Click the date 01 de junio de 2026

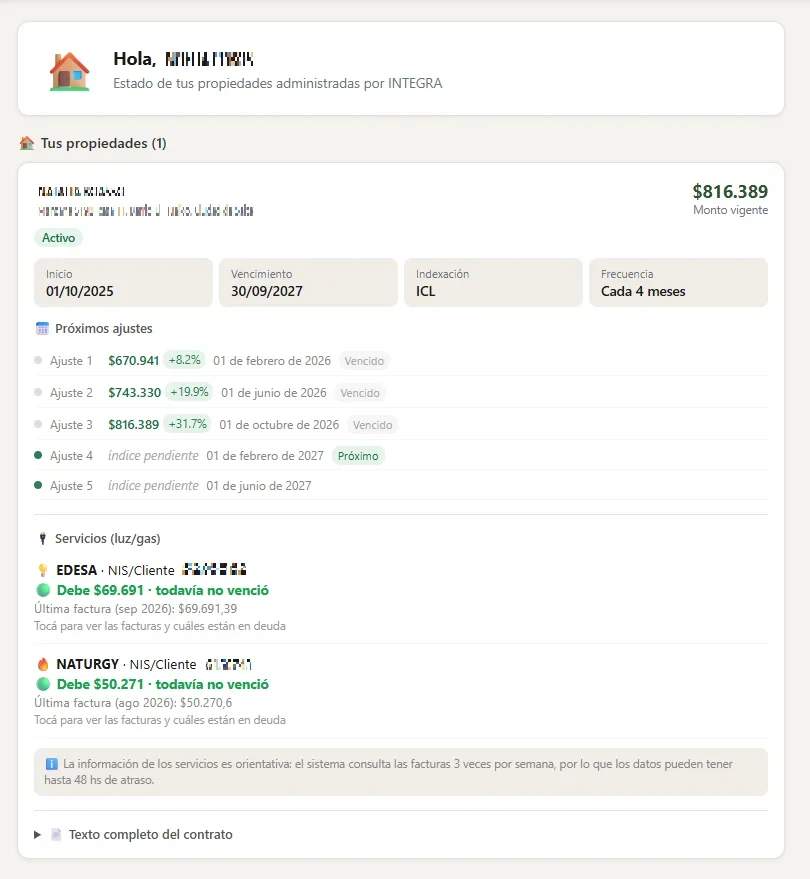pos(274,393)
